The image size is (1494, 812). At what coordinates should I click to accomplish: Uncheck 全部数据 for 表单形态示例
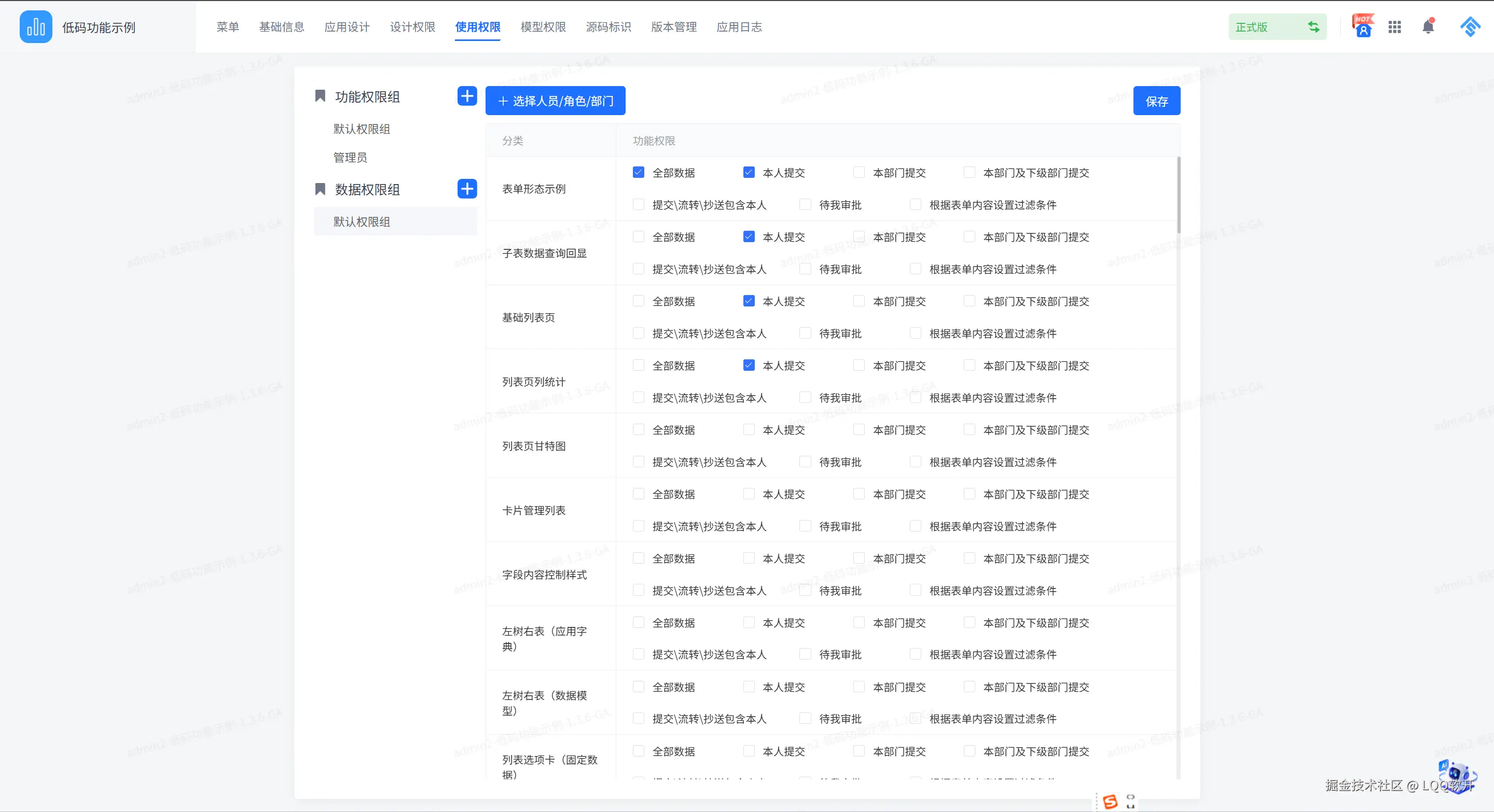[639, 173]
